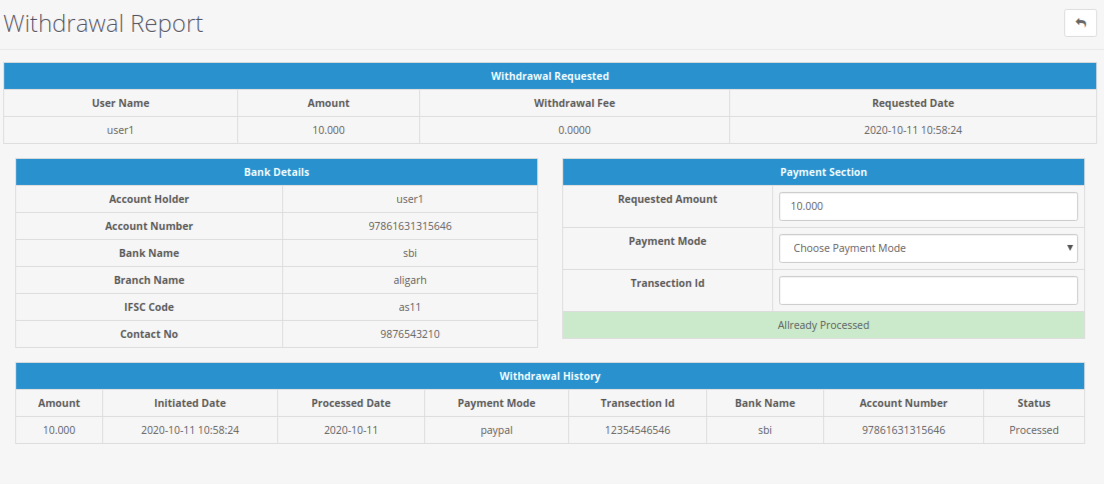Click the Withdrawal Report page title
The width and height of the screenshot is (1104, 484).
pyautogui.click(x=103, y=24)
